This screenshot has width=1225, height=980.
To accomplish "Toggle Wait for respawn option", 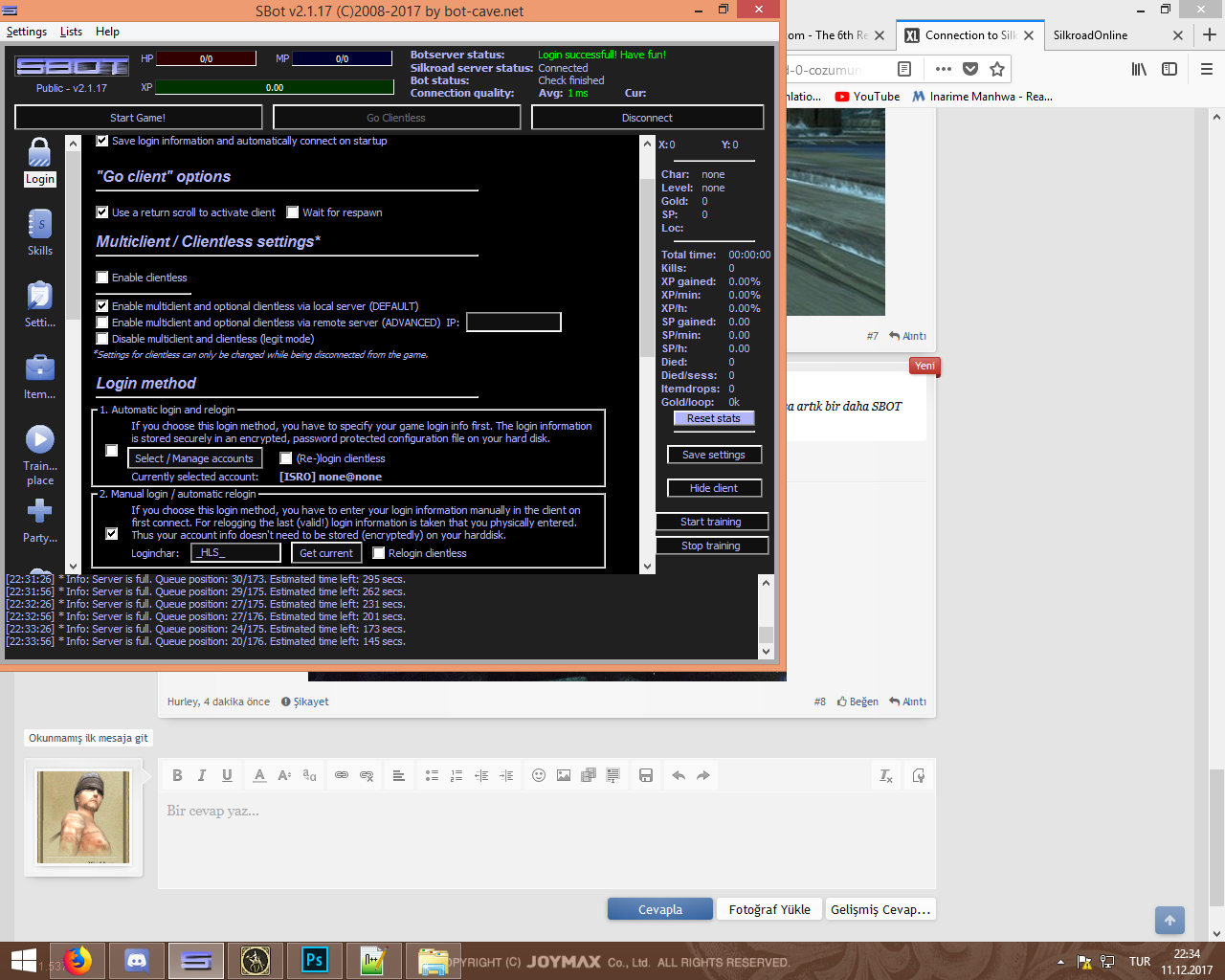I will (293, 212).
